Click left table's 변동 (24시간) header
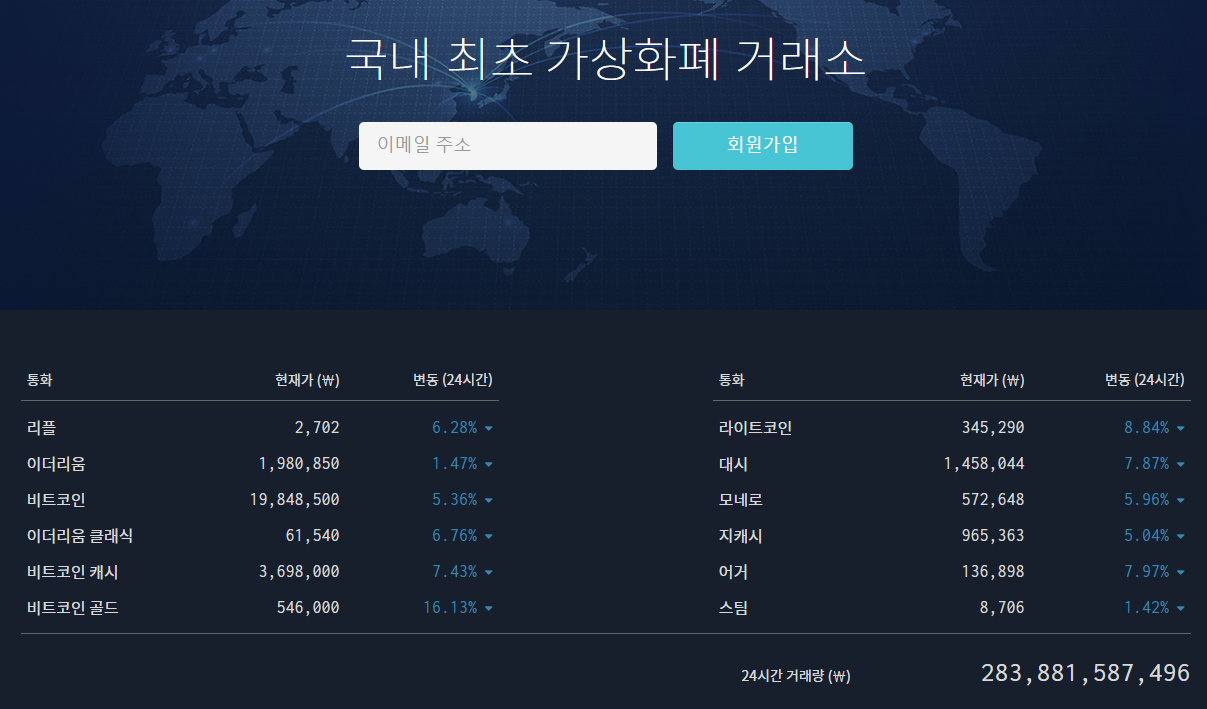 (453, 380)
